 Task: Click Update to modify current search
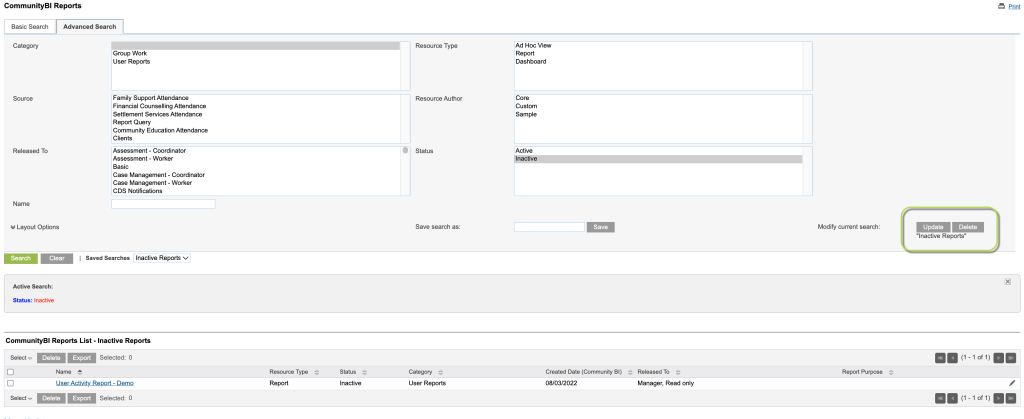click(933, 227)
